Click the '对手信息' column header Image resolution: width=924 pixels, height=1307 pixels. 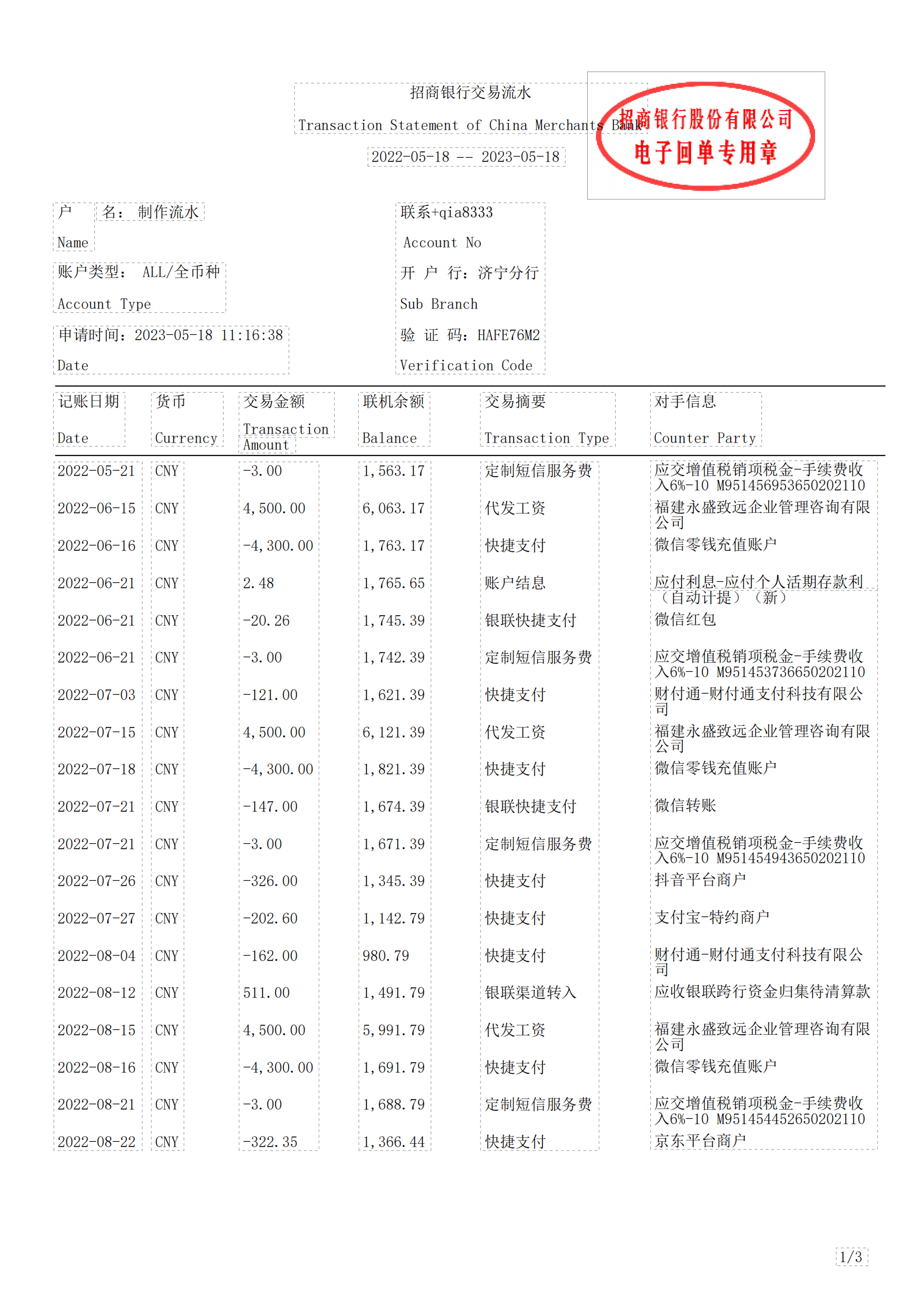click(x=685, y=401)
